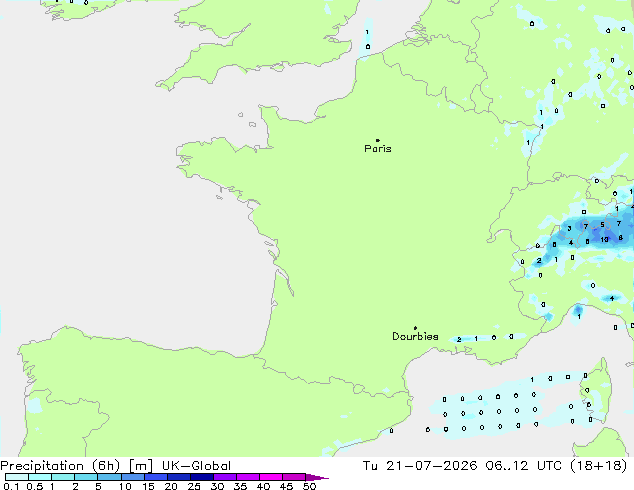The width and height of the screenshot is (634, 490).
Task: Click the 10–15 legend color swatch
Action: point(132,477)
